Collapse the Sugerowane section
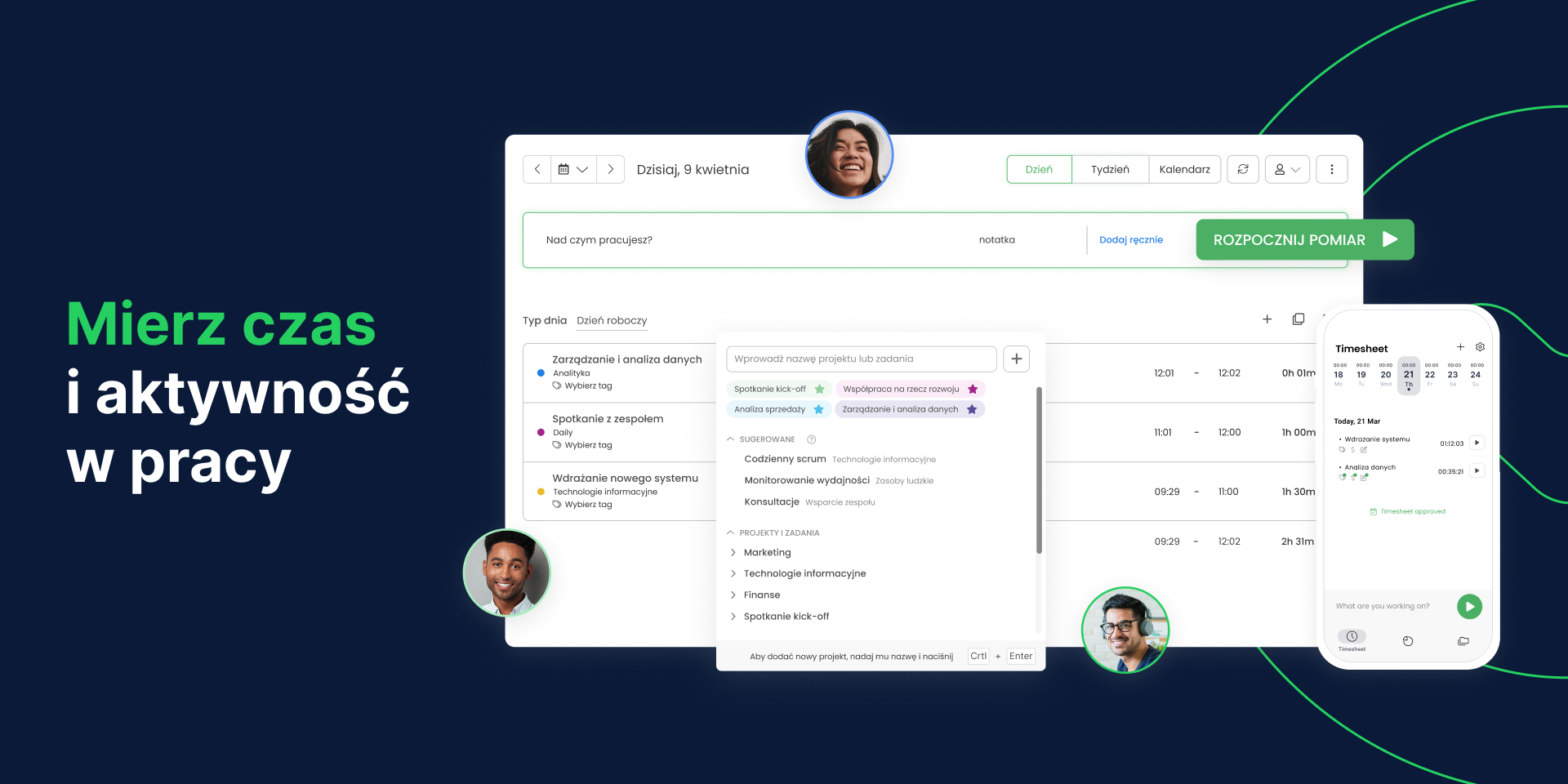Image resolution: width=1568 pixels, height=784 pixels. click(x=731, y=439)
